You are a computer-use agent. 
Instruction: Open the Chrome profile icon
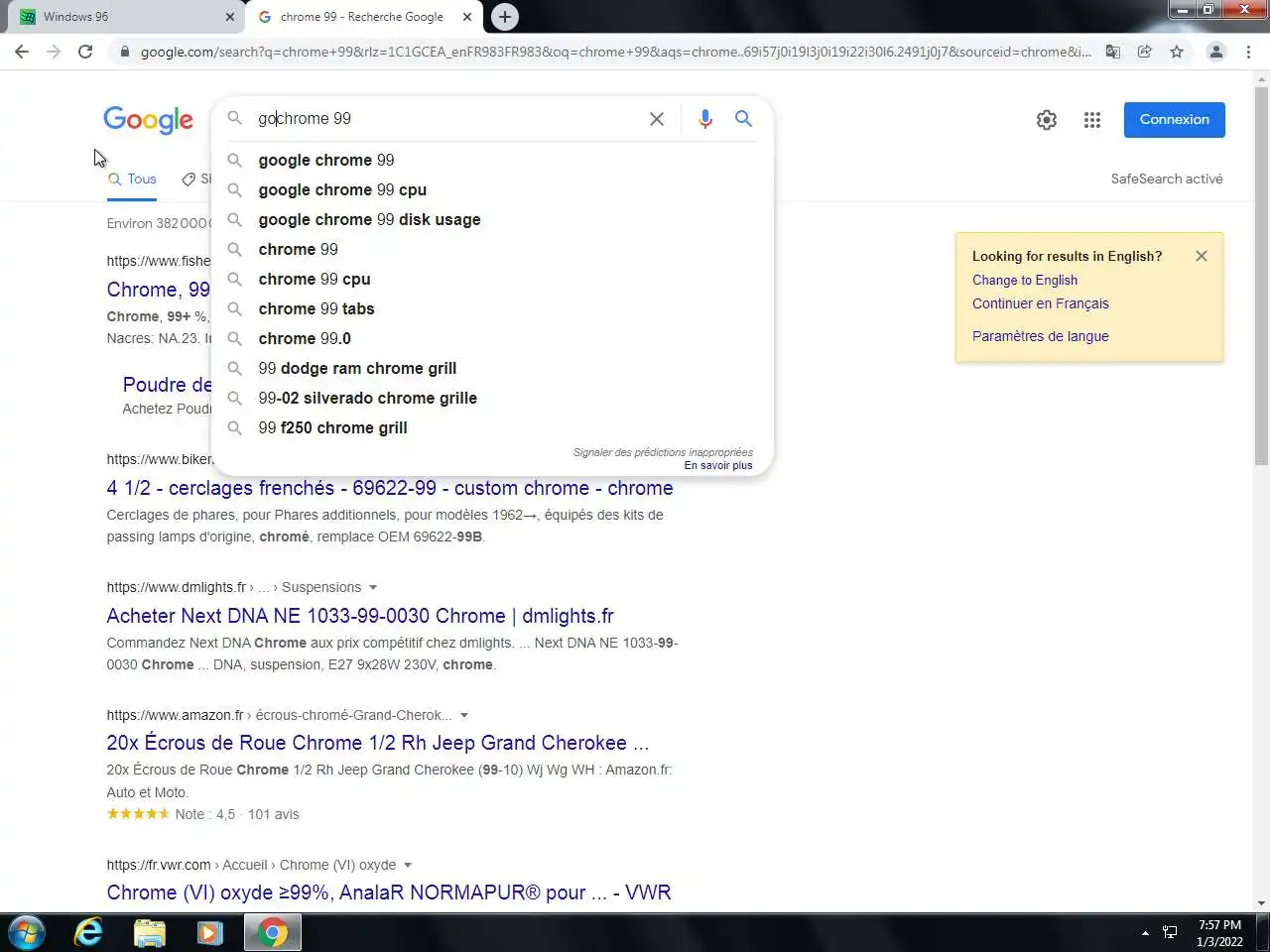[1215, 52]
